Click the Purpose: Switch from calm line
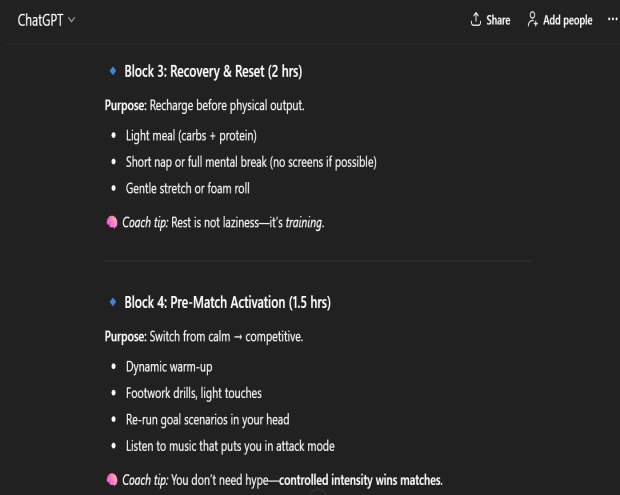The image size is (620, 495). click(x=203, y=336)
